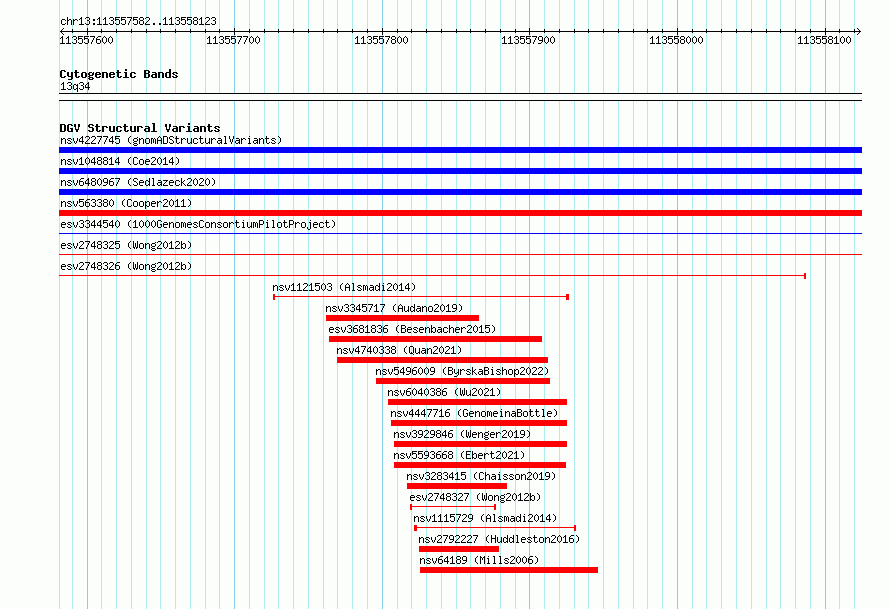Click the red bar under esv3681836
Viewport: 890px width, 609px height.
pos(435,339)
